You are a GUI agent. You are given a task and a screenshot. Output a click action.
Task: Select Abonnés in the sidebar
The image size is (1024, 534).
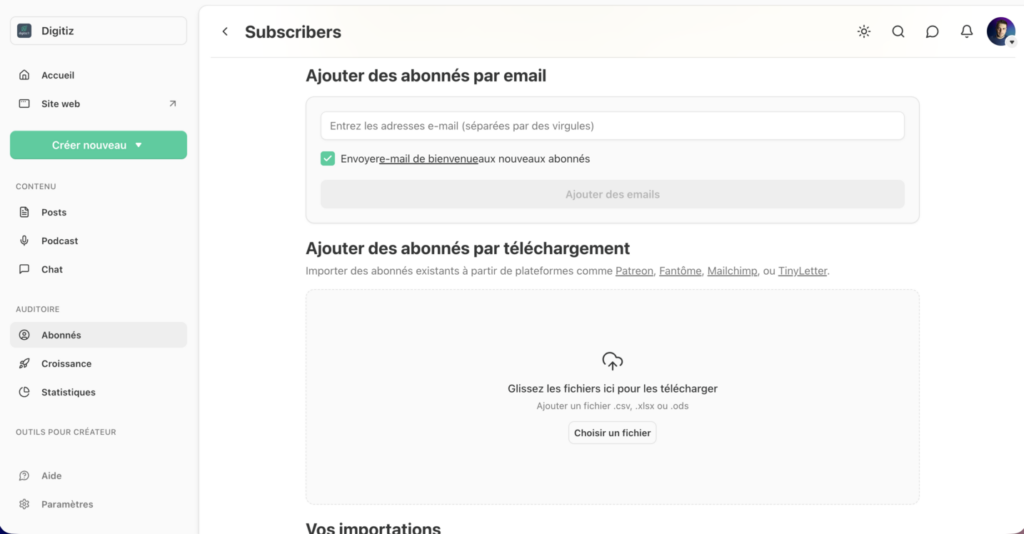tap(99, 335)
